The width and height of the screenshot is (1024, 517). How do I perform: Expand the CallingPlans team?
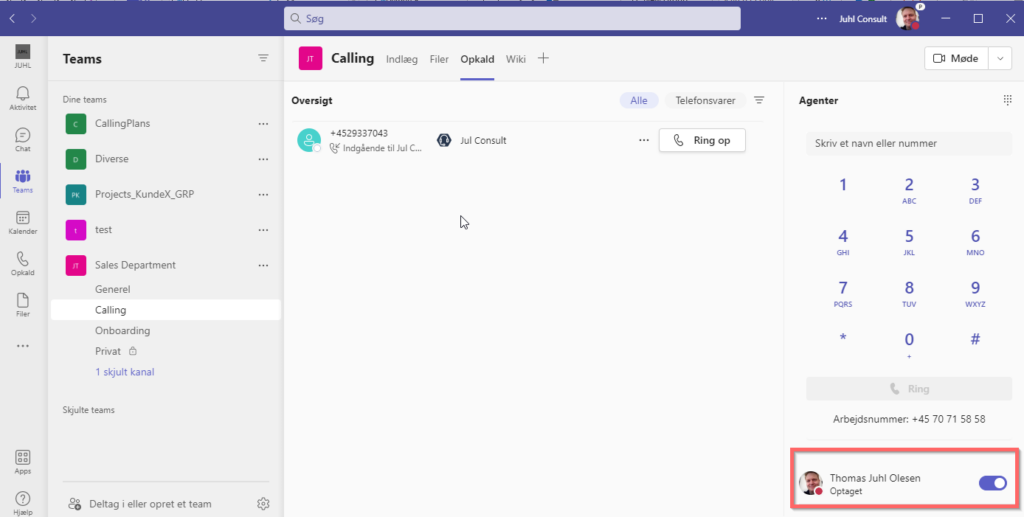[123, 123]
